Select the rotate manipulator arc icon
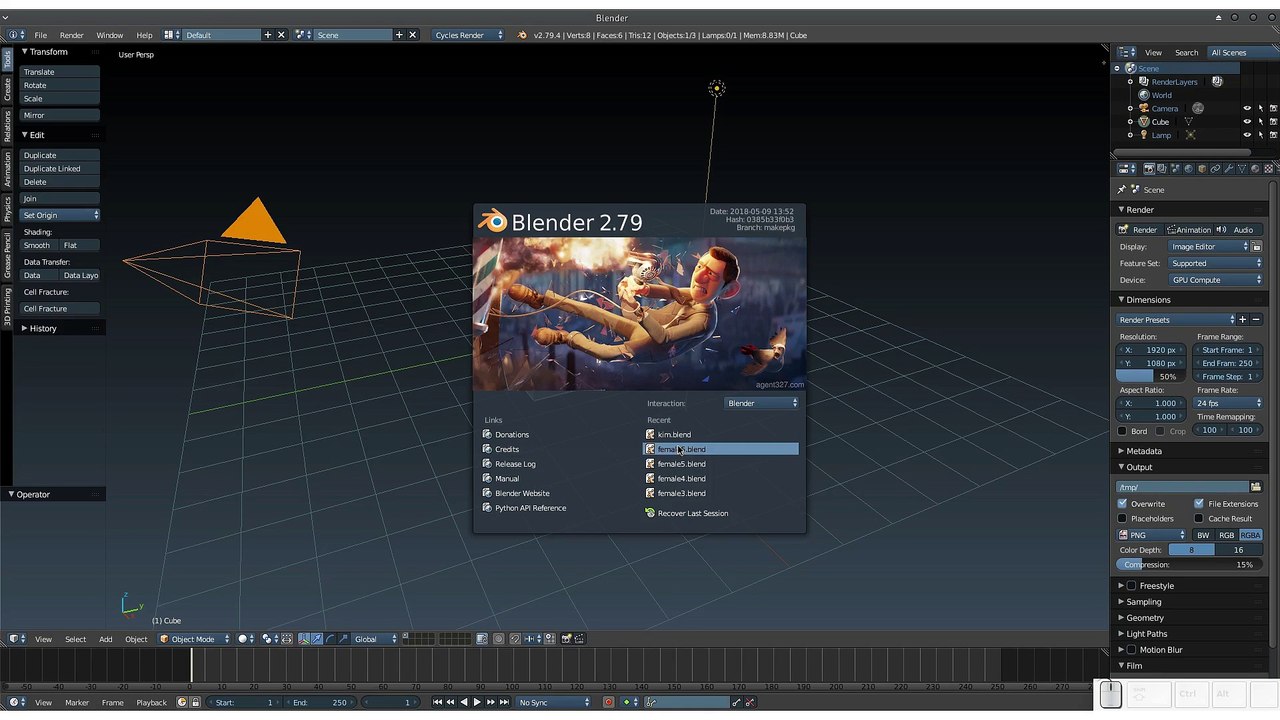 (x=330, y=639)
